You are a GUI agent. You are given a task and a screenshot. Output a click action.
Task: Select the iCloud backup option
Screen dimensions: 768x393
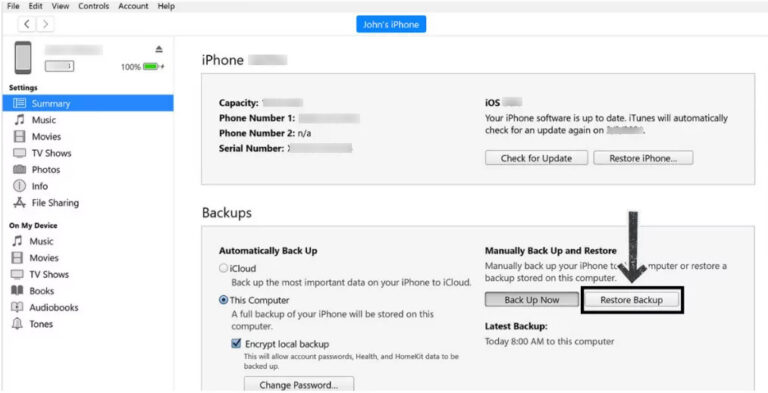223,269
